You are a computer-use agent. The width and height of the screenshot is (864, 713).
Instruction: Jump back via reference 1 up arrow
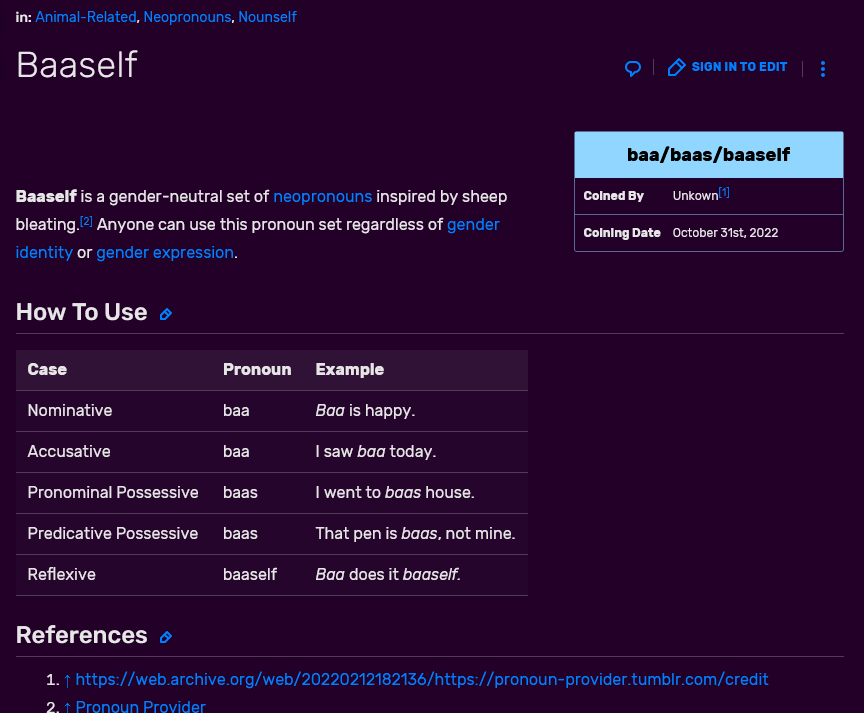pyautogui.click(x=67, y=680)
